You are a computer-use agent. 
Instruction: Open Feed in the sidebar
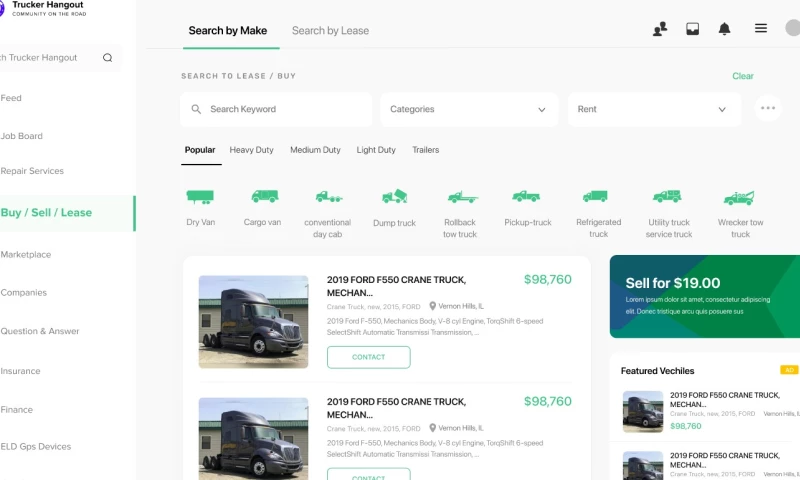tap(11, 98)
